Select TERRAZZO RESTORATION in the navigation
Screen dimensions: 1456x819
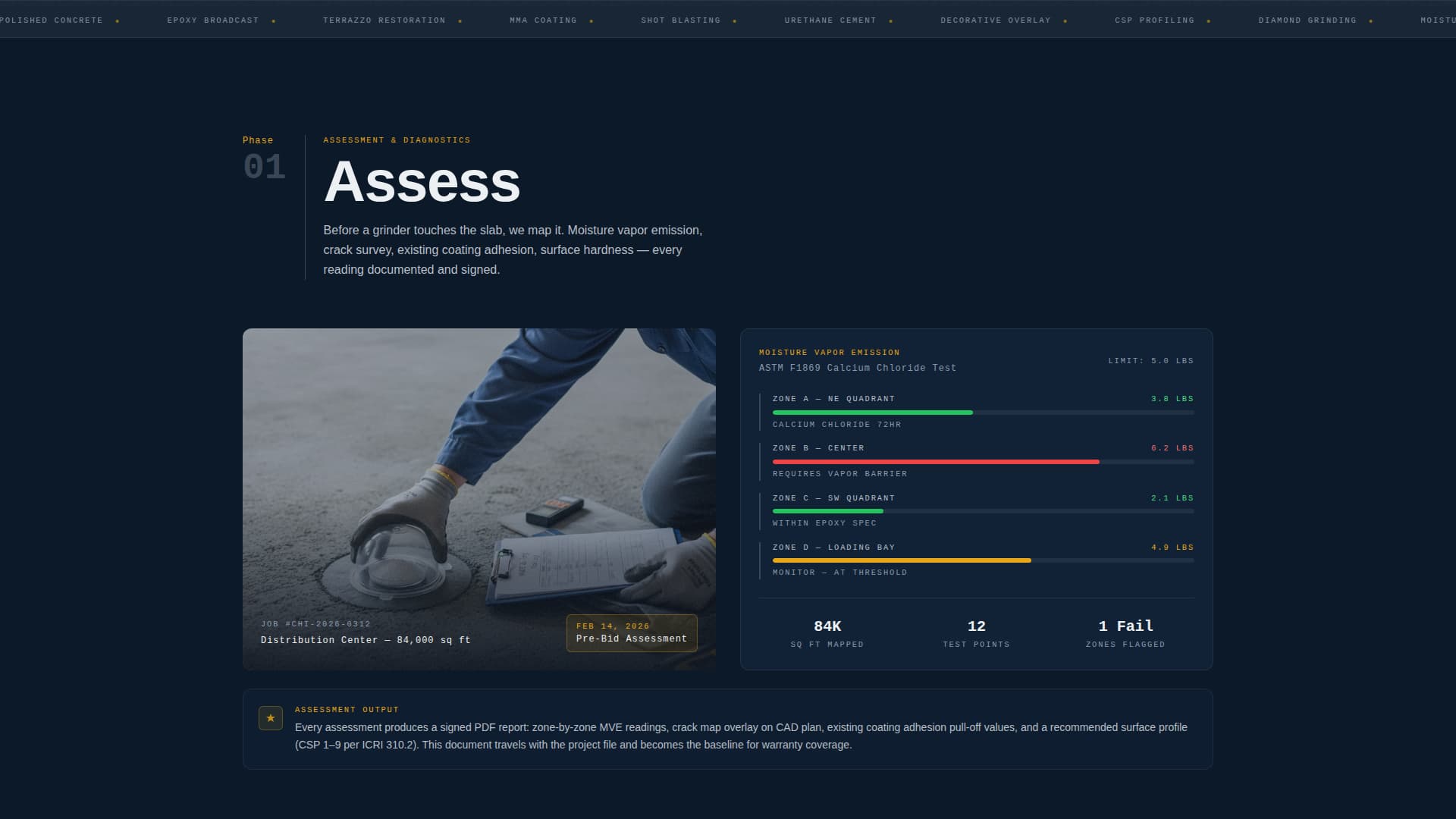pyautogui.click(x=383, y=20)
